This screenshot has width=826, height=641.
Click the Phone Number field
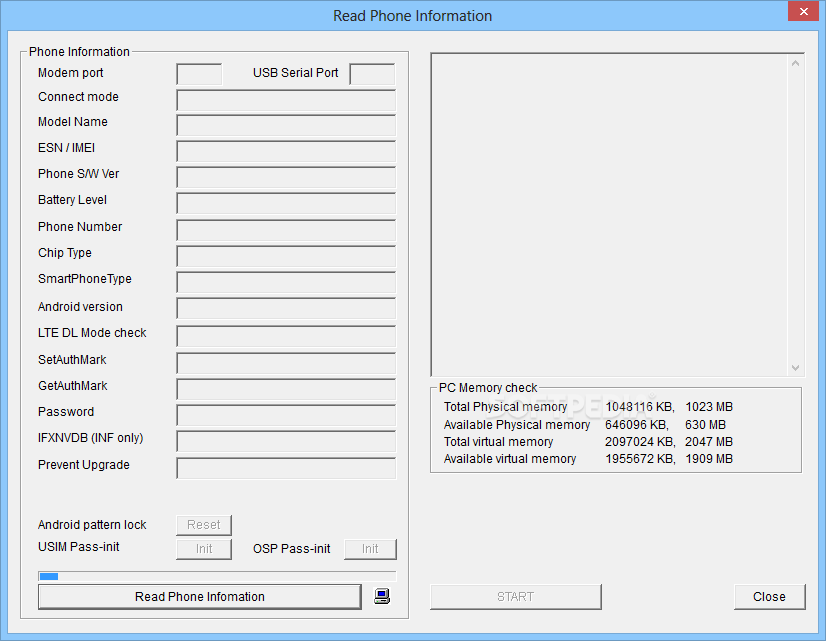click(286, 230)
